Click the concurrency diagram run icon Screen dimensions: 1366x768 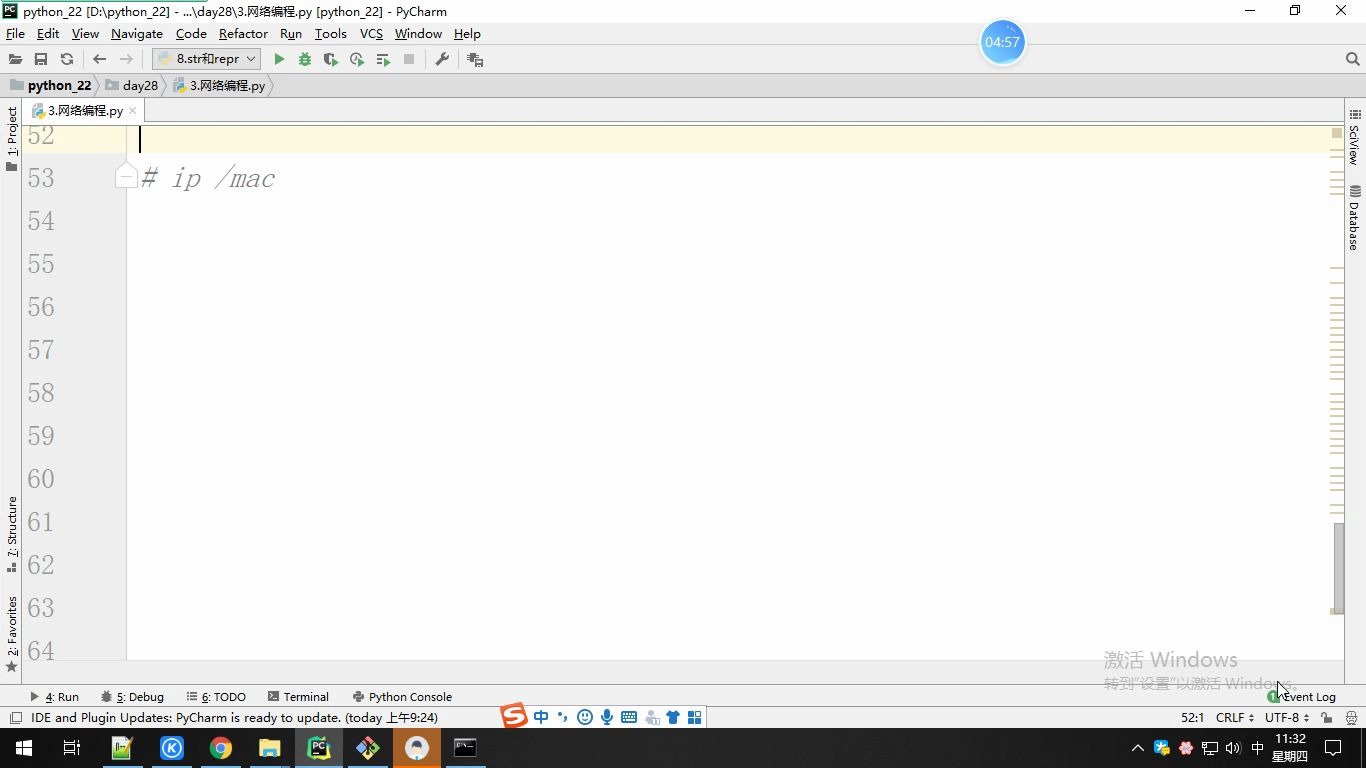(x=383, y=59)
